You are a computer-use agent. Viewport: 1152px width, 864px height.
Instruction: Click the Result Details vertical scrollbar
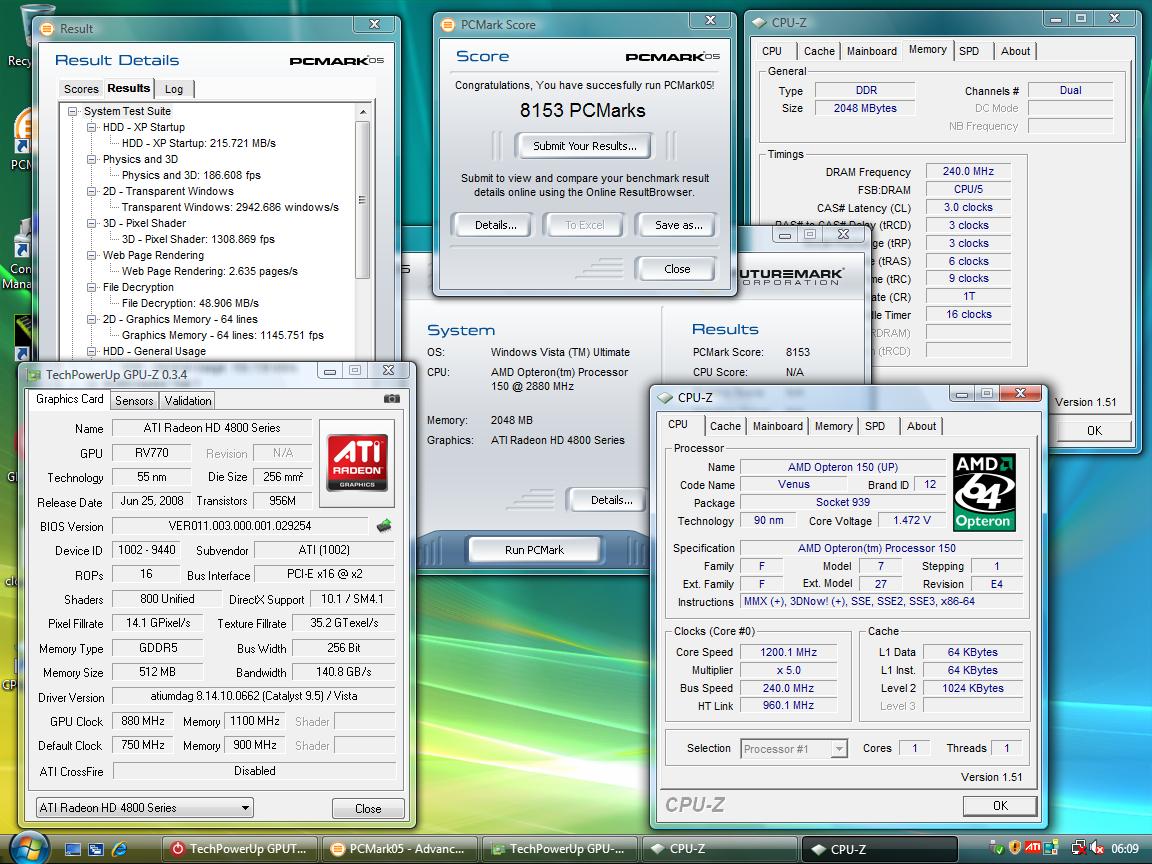click(362, 200)
